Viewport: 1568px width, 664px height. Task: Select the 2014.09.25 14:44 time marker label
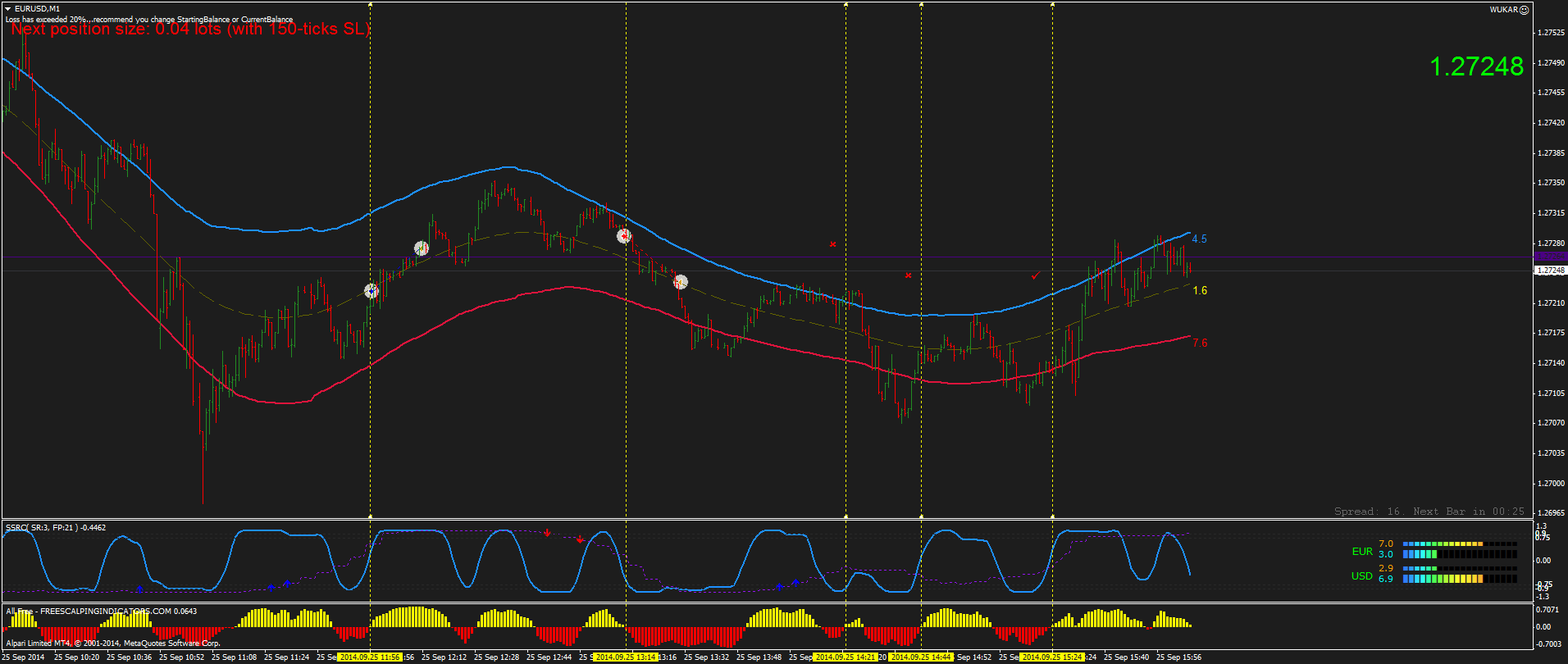pos(921,657)
